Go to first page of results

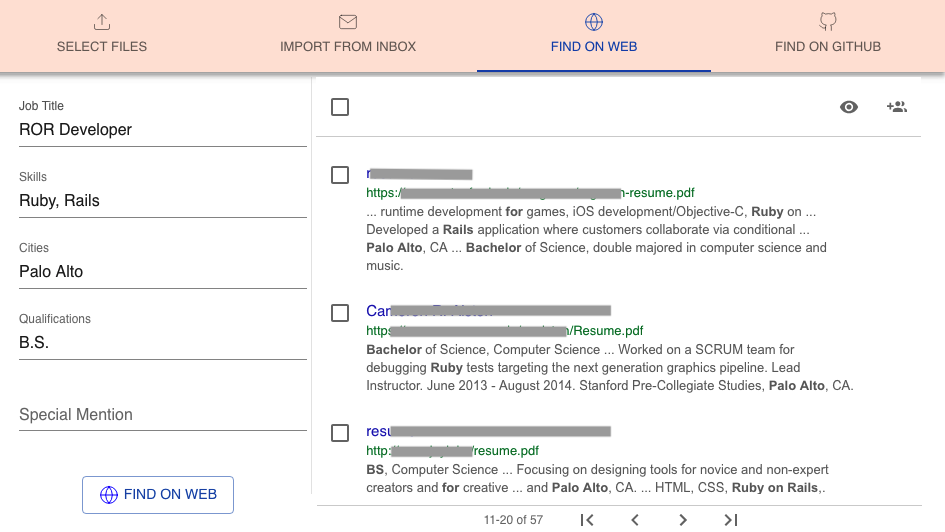tap(587, 520)
